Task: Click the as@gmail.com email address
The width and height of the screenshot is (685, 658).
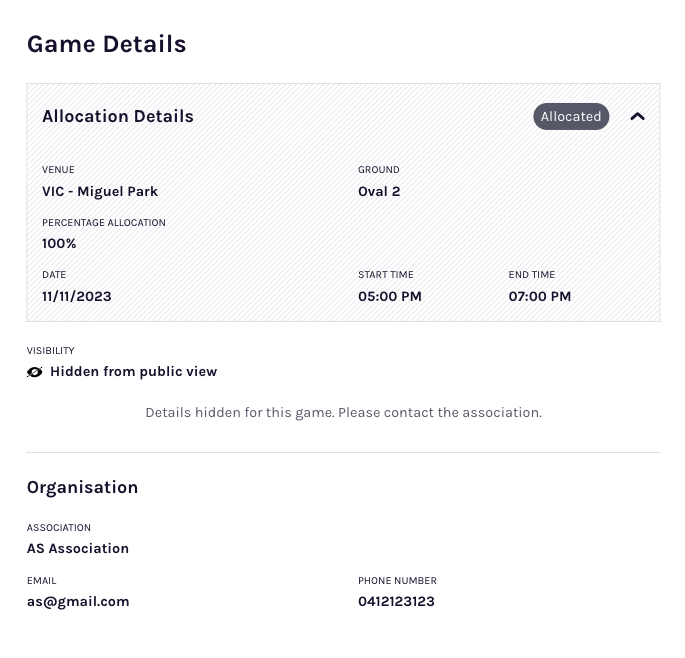Action: coord(78,601)
